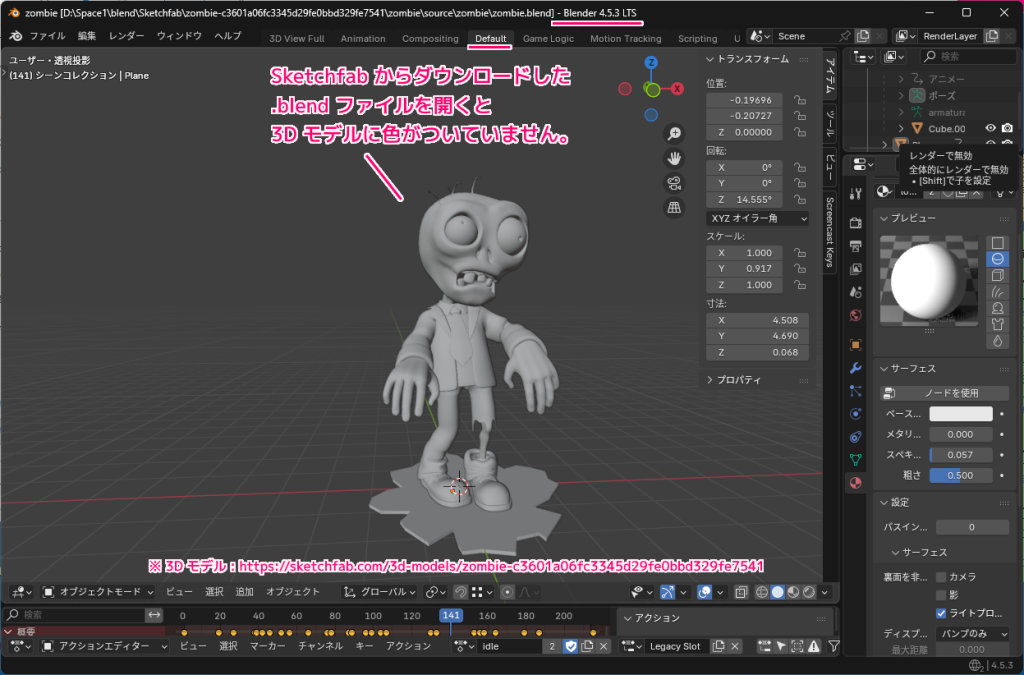Viewport: 1024px width, 675px height.
Task: Select rendered viewport shading mode
Action: click(x=808, y=592)
